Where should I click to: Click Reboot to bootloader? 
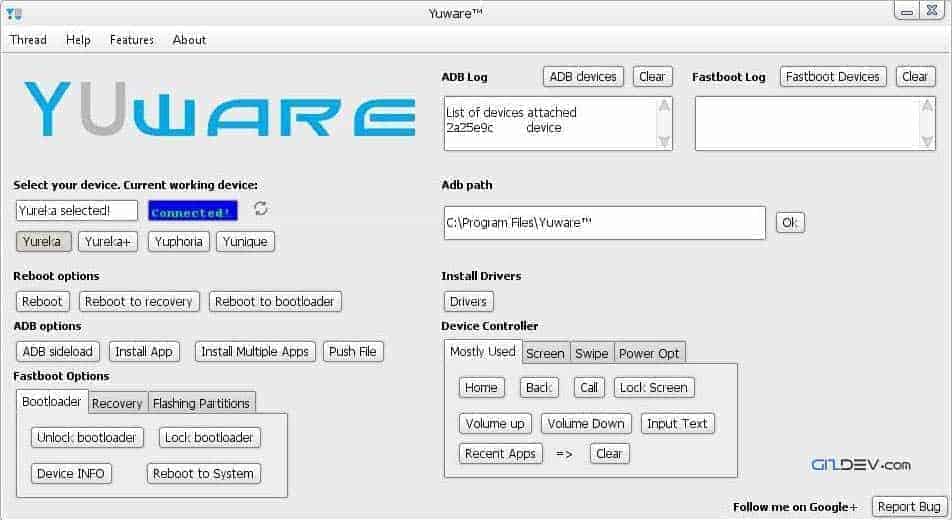(x=275, y=302)
